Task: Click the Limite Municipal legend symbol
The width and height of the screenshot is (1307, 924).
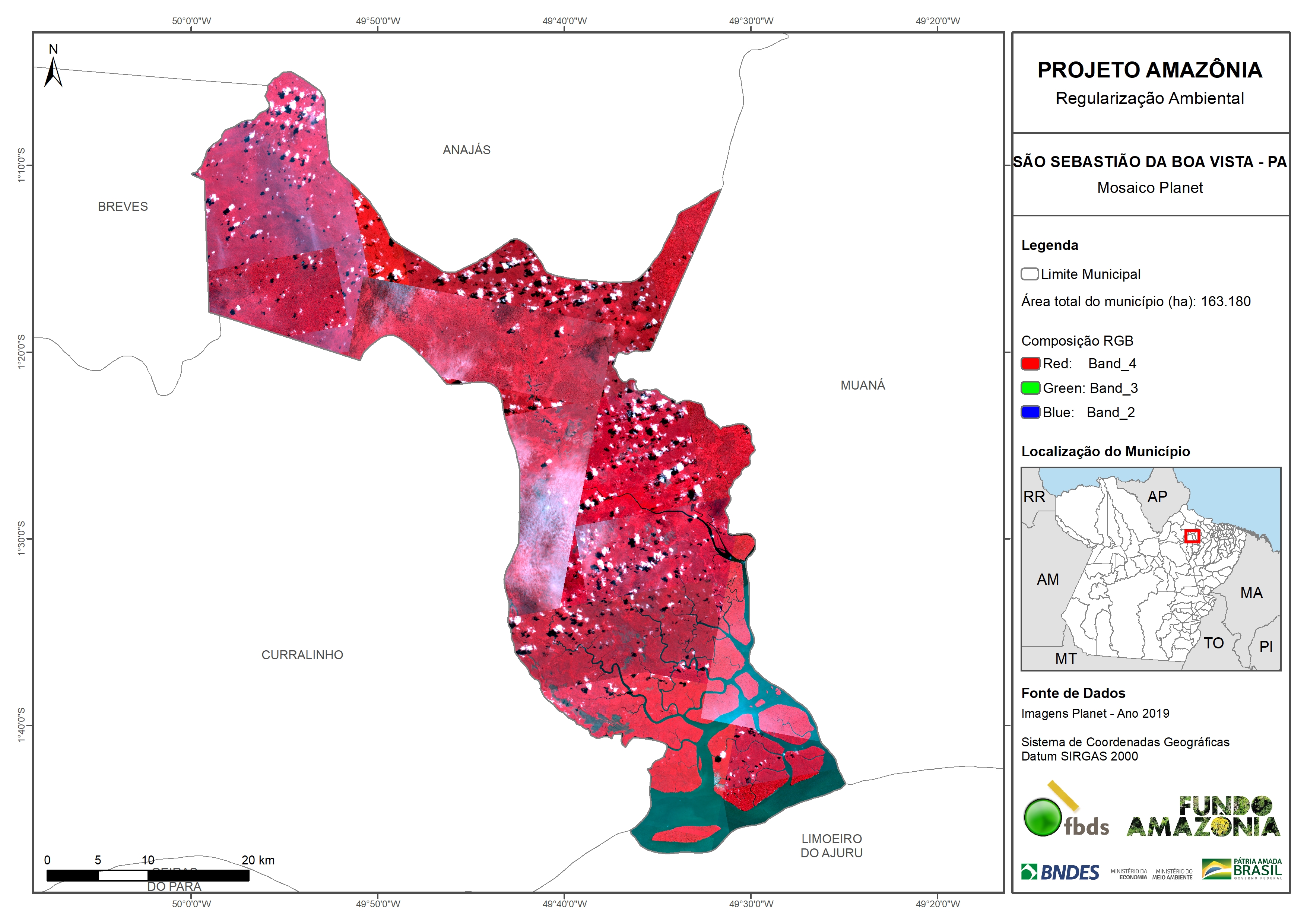Action: point(1029,274)
